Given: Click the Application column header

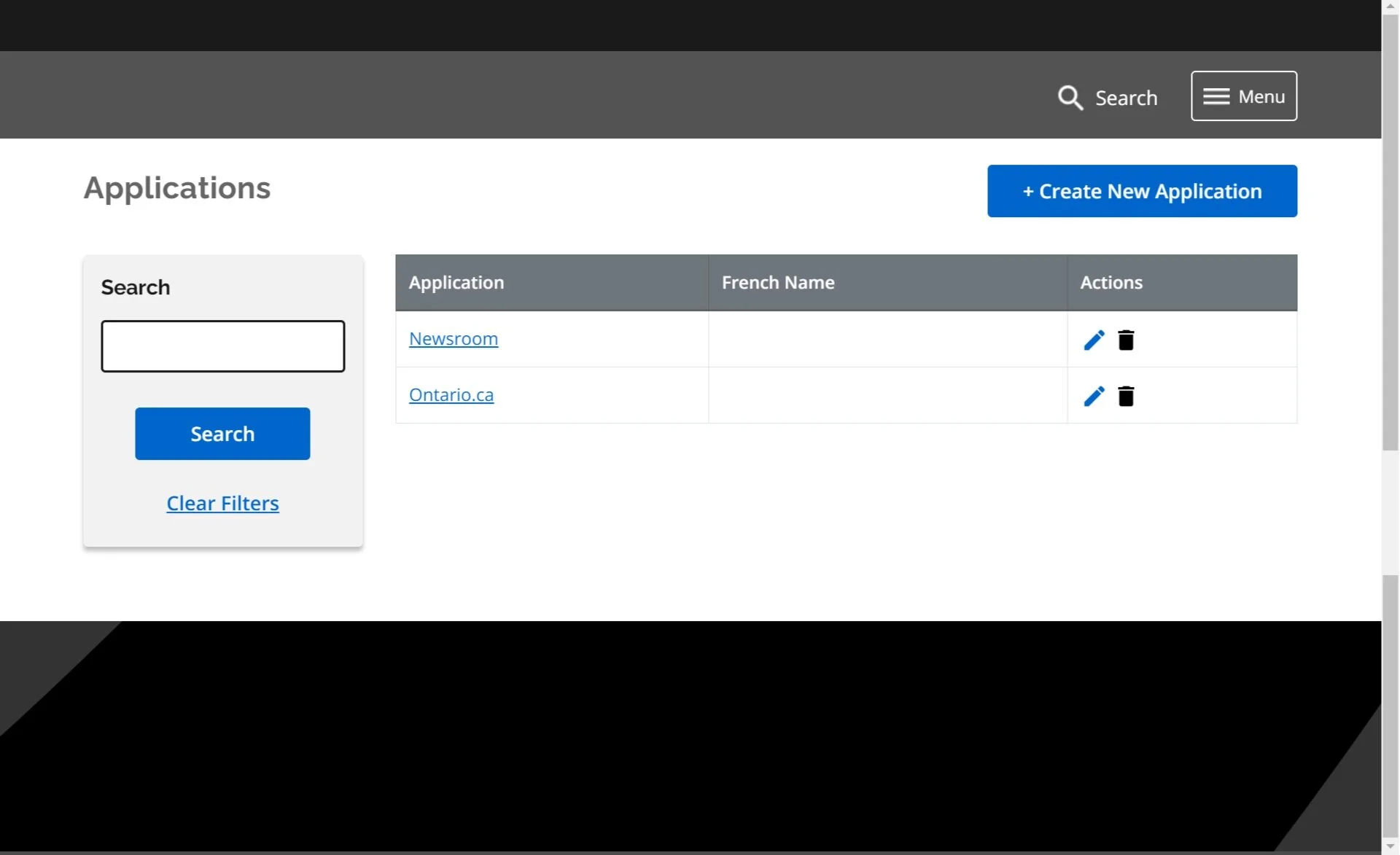Looking at the screenshot, I should coord(456,283).
